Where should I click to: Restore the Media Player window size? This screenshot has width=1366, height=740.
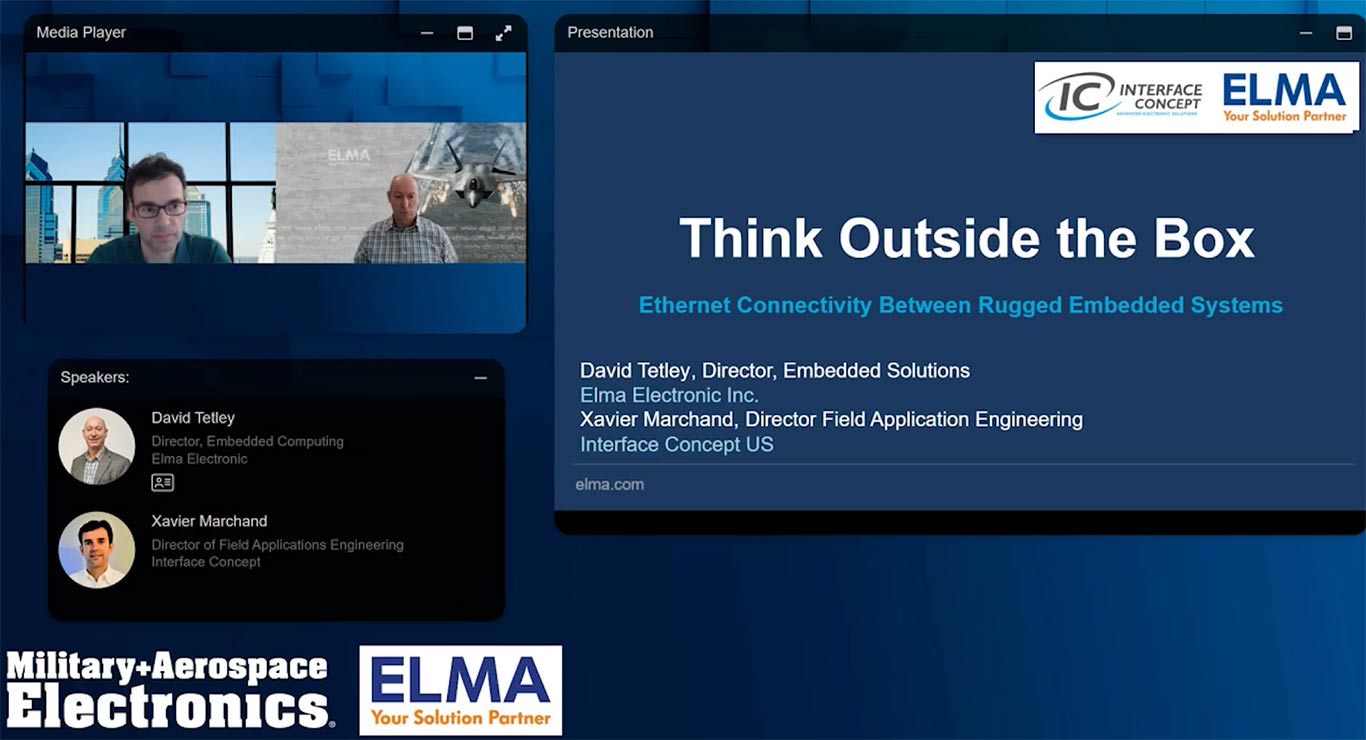click(464, 32)
